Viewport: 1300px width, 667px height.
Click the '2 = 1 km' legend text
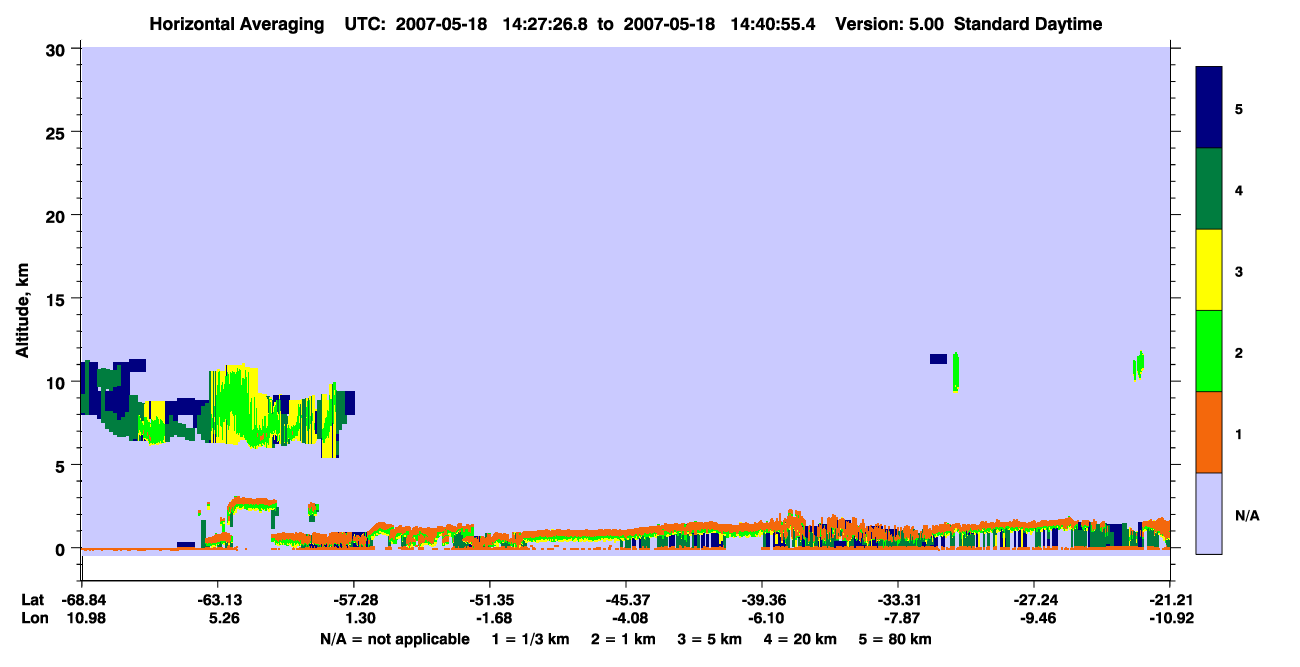tap(622, 639)
